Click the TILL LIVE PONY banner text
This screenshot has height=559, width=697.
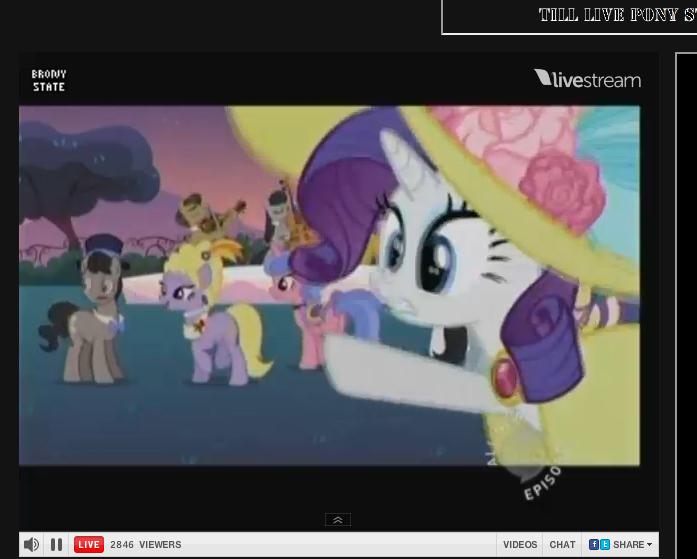(x=617, y=15)
